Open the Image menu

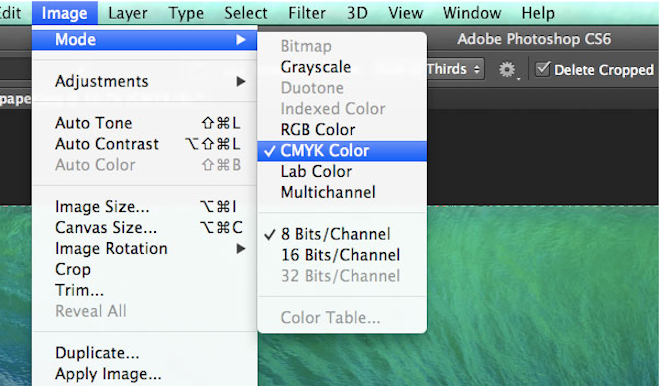(x=65, y=13)
